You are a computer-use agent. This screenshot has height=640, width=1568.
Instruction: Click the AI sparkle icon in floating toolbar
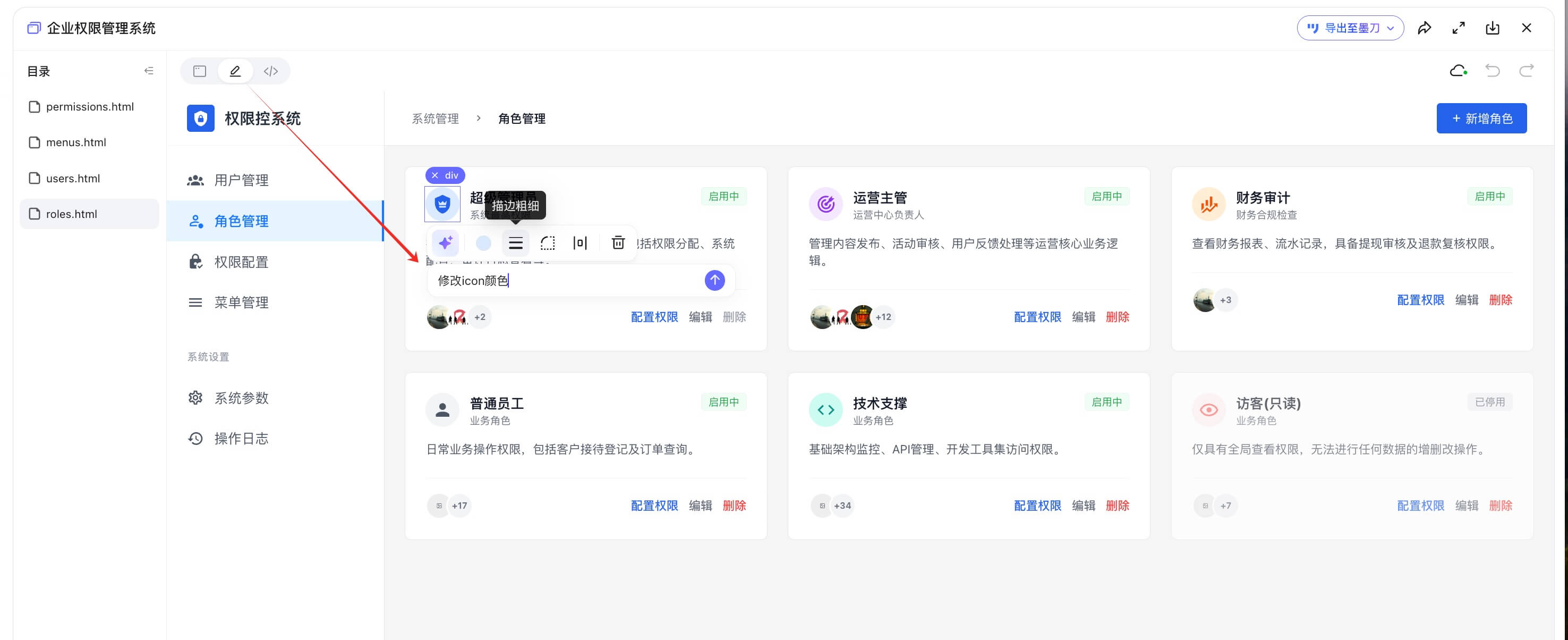pos(445,243)
